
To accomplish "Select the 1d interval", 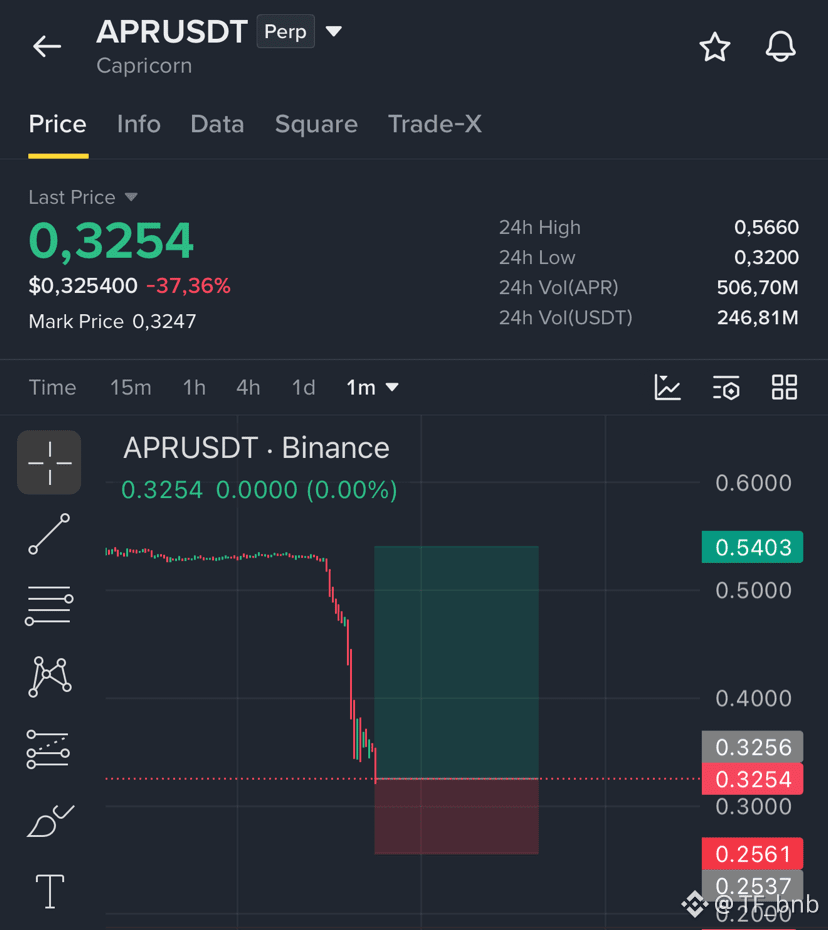I will click(303, 387).
